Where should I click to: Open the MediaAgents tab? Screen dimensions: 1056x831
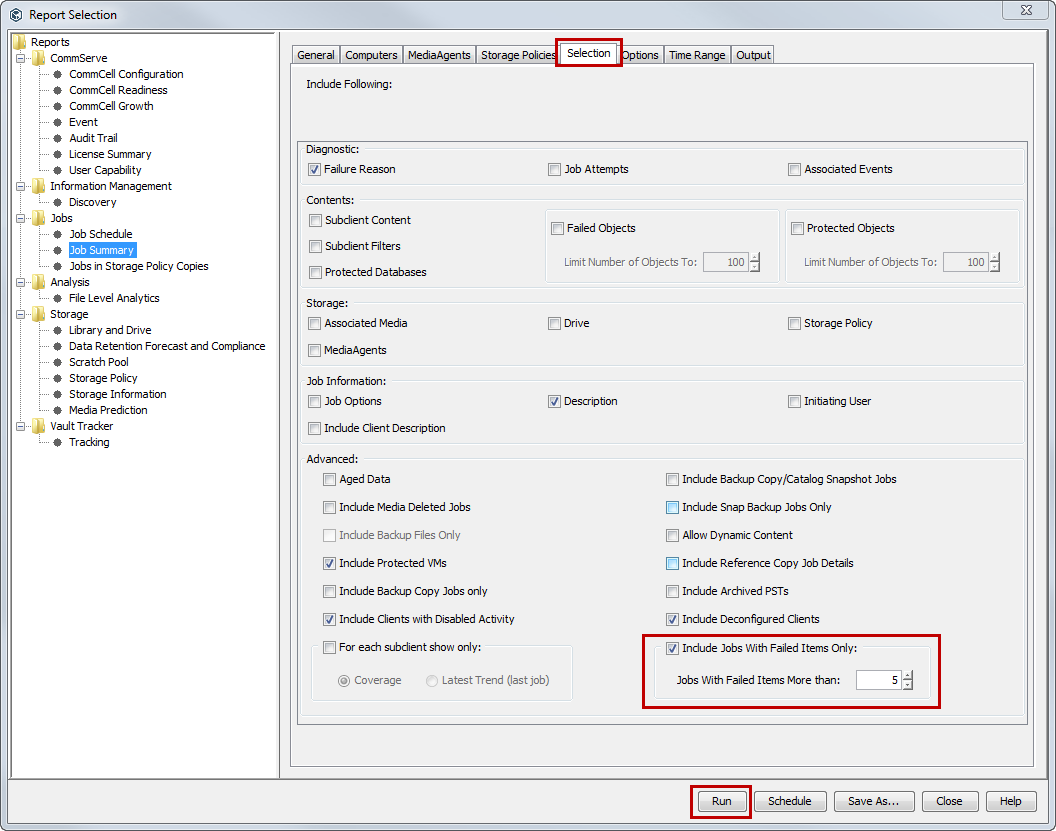(440, 55)
